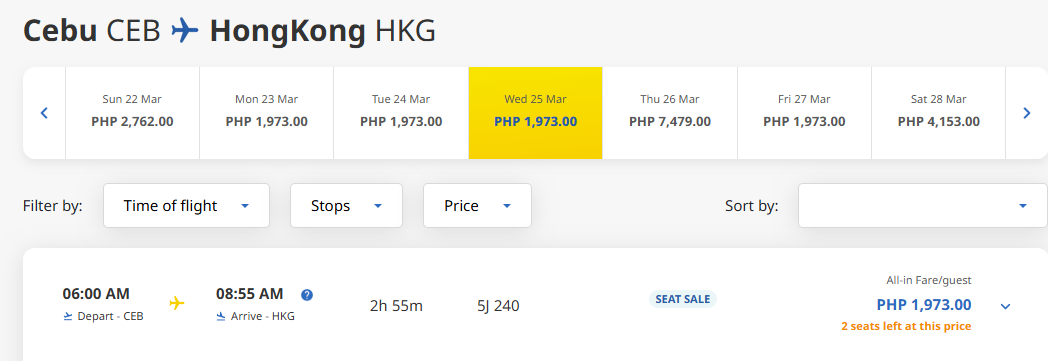Open the Price filter dropdown
The width and height of the screenshot is (1048, 361).
point(477,206)
